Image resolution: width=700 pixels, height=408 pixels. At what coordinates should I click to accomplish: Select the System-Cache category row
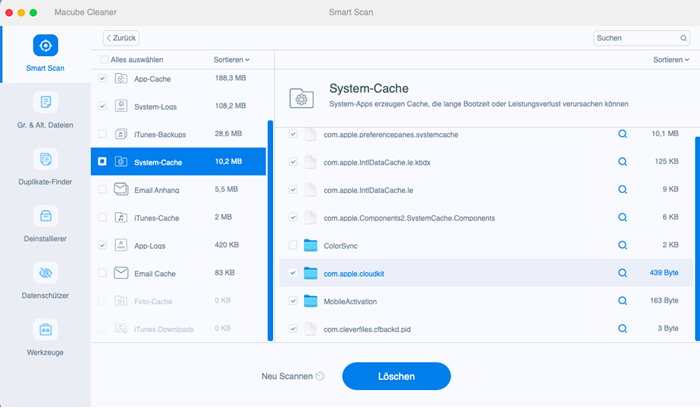pyautogui.click(x=178, y=161)
